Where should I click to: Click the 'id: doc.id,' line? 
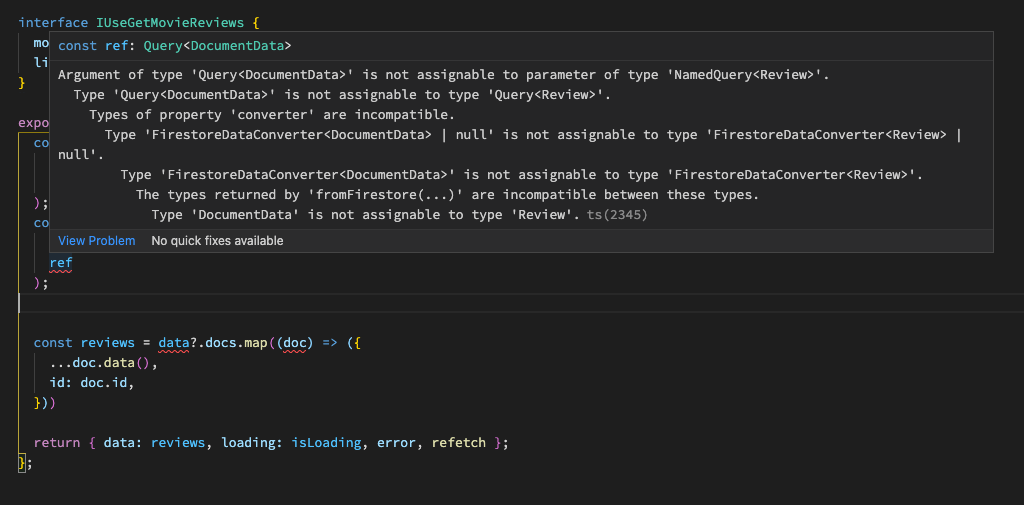(92, 383)
